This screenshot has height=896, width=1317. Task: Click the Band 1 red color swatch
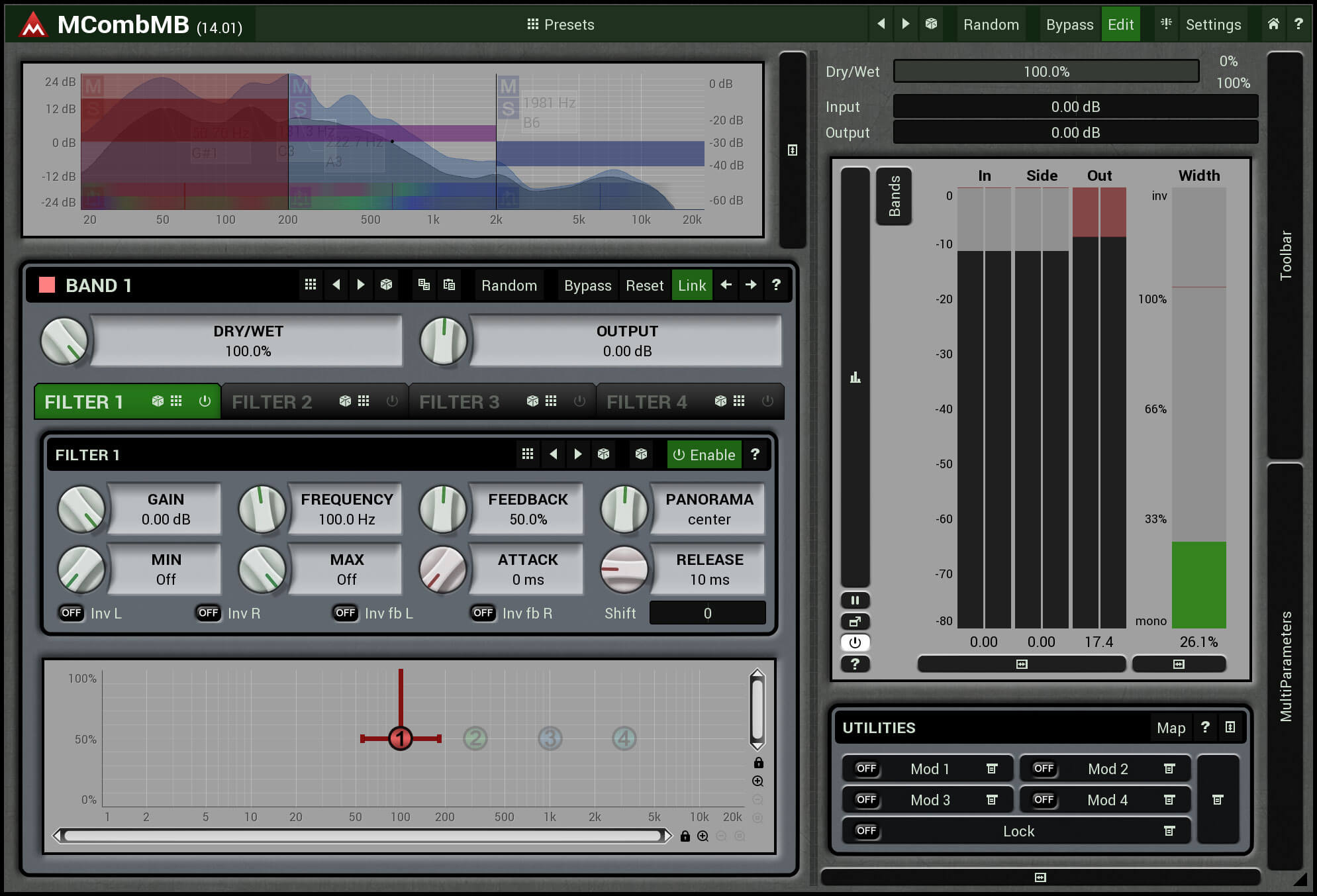click(47, 285)
